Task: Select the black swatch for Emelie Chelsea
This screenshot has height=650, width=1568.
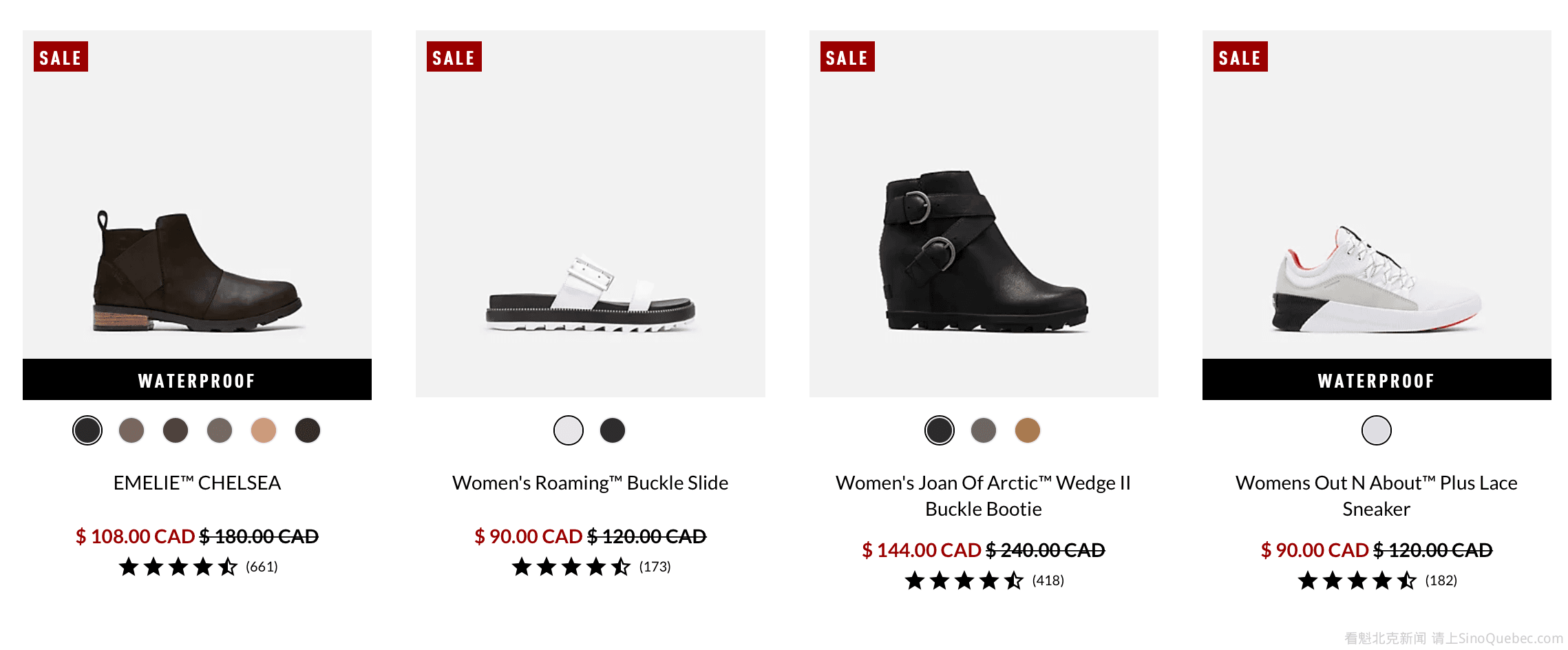Action: point(87,431)
